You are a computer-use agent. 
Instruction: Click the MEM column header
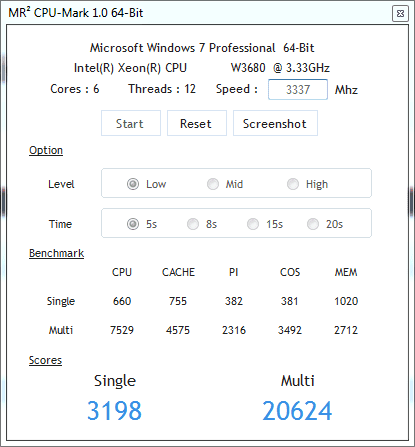(346, 272)
